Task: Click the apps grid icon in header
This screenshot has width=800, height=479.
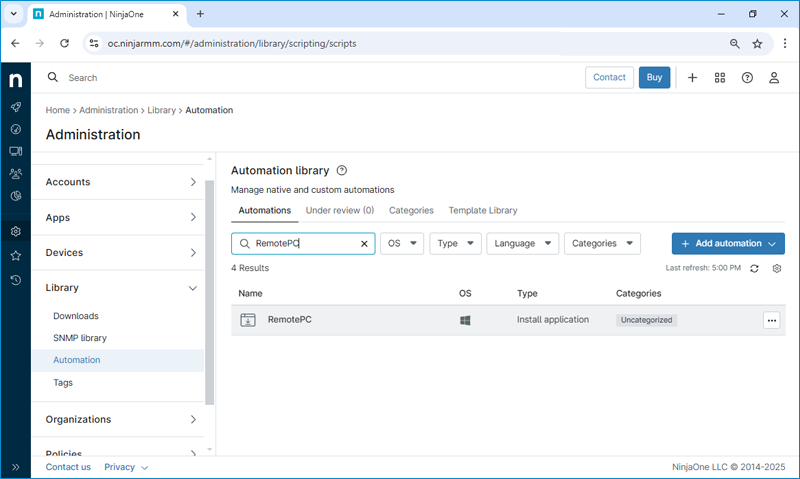Action: (x=719, y=77)
